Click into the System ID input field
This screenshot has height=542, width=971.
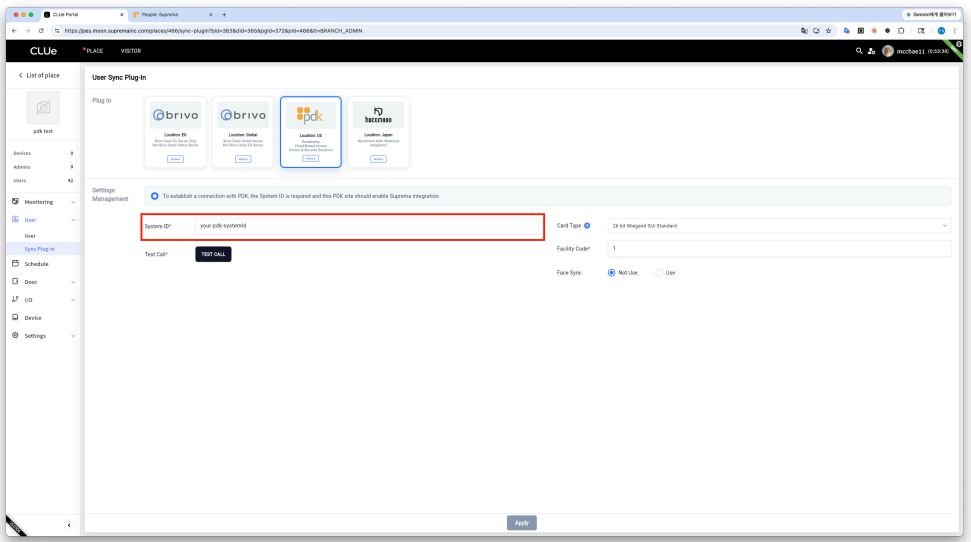click(x=368, y=226)
